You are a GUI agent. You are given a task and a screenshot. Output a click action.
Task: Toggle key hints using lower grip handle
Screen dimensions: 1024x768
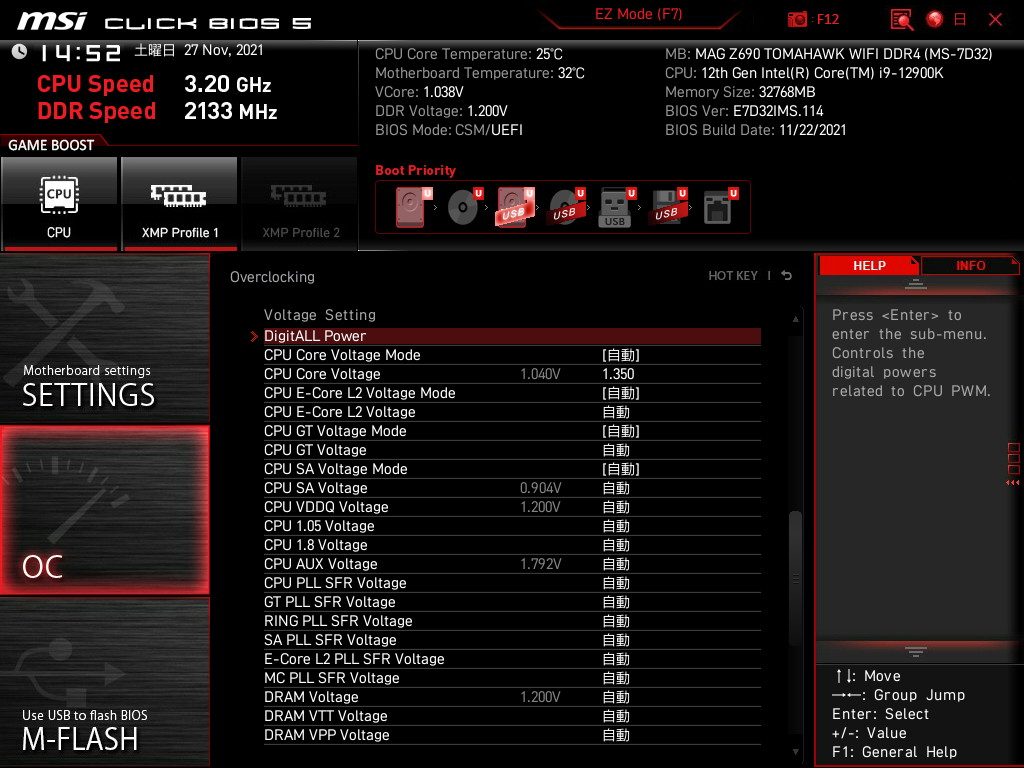pos(916,652)
